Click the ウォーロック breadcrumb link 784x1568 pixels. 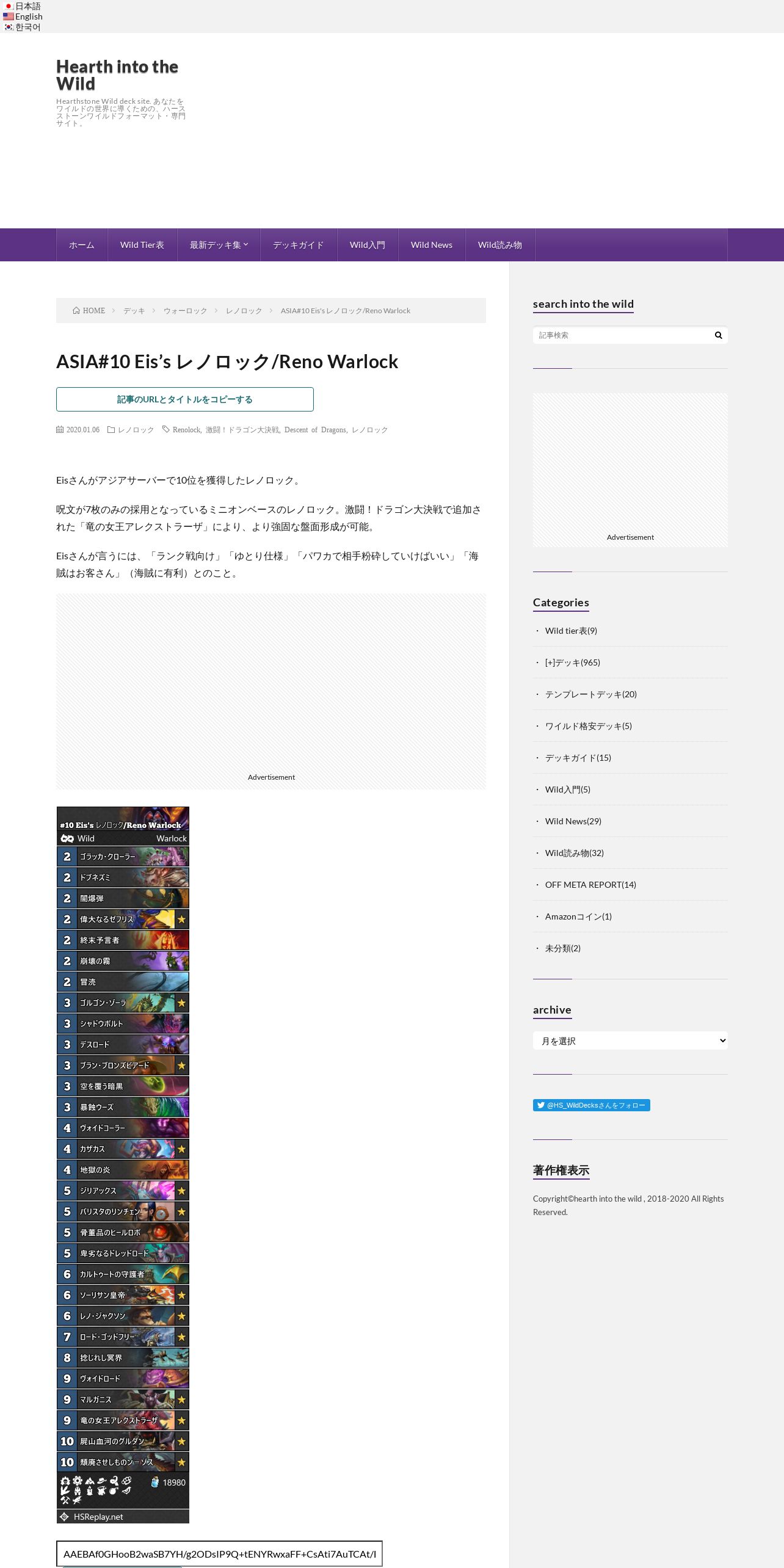click(x=186, y=311)
